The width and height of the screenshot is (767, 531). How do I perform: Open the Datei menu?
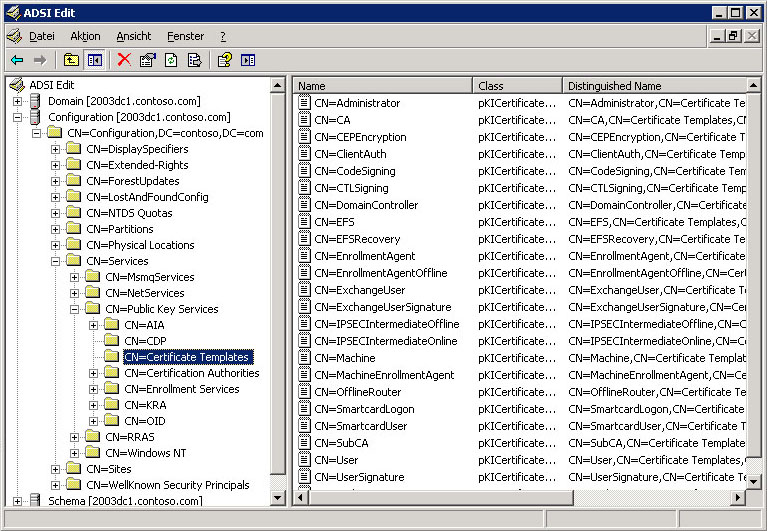pyautogui.click(x=42, y=36)
